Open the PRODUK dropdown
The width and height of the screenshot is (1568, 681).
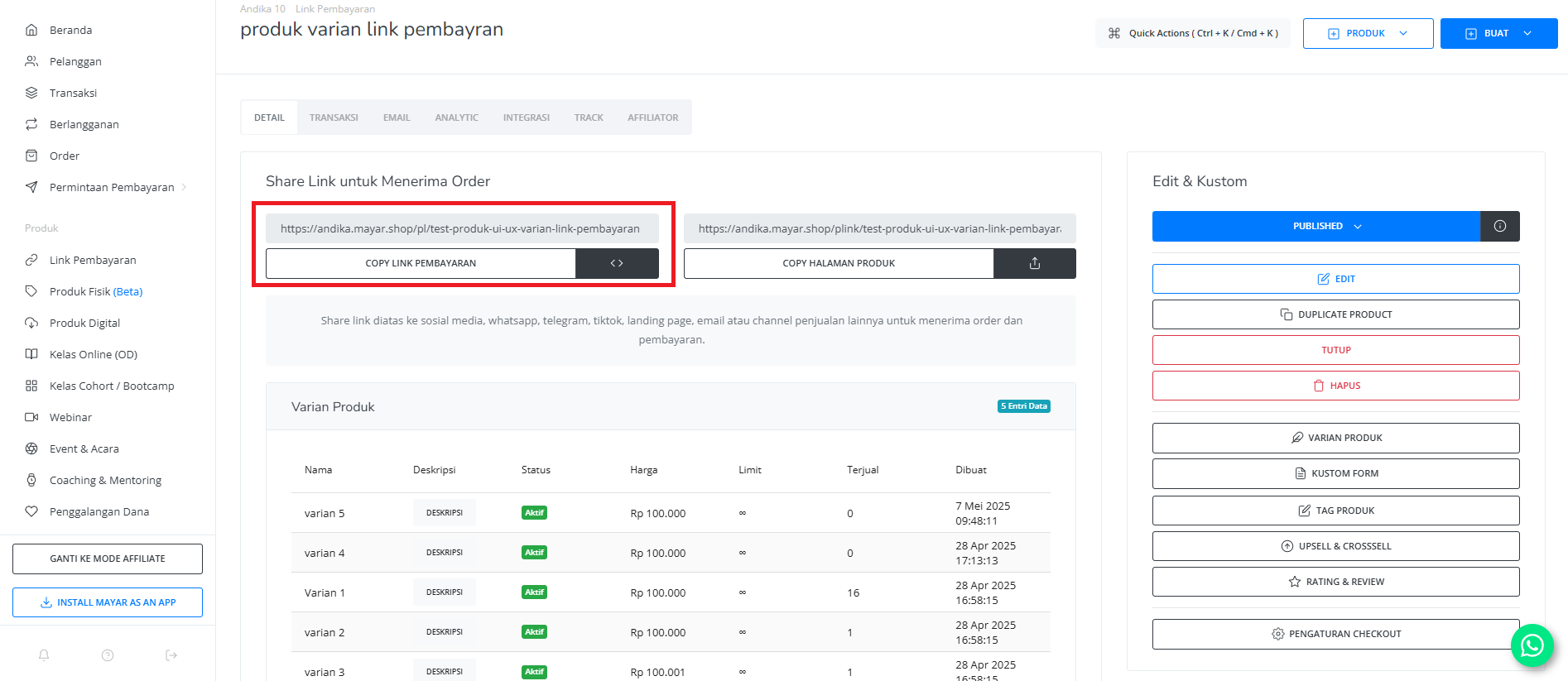coord(1368,33)
